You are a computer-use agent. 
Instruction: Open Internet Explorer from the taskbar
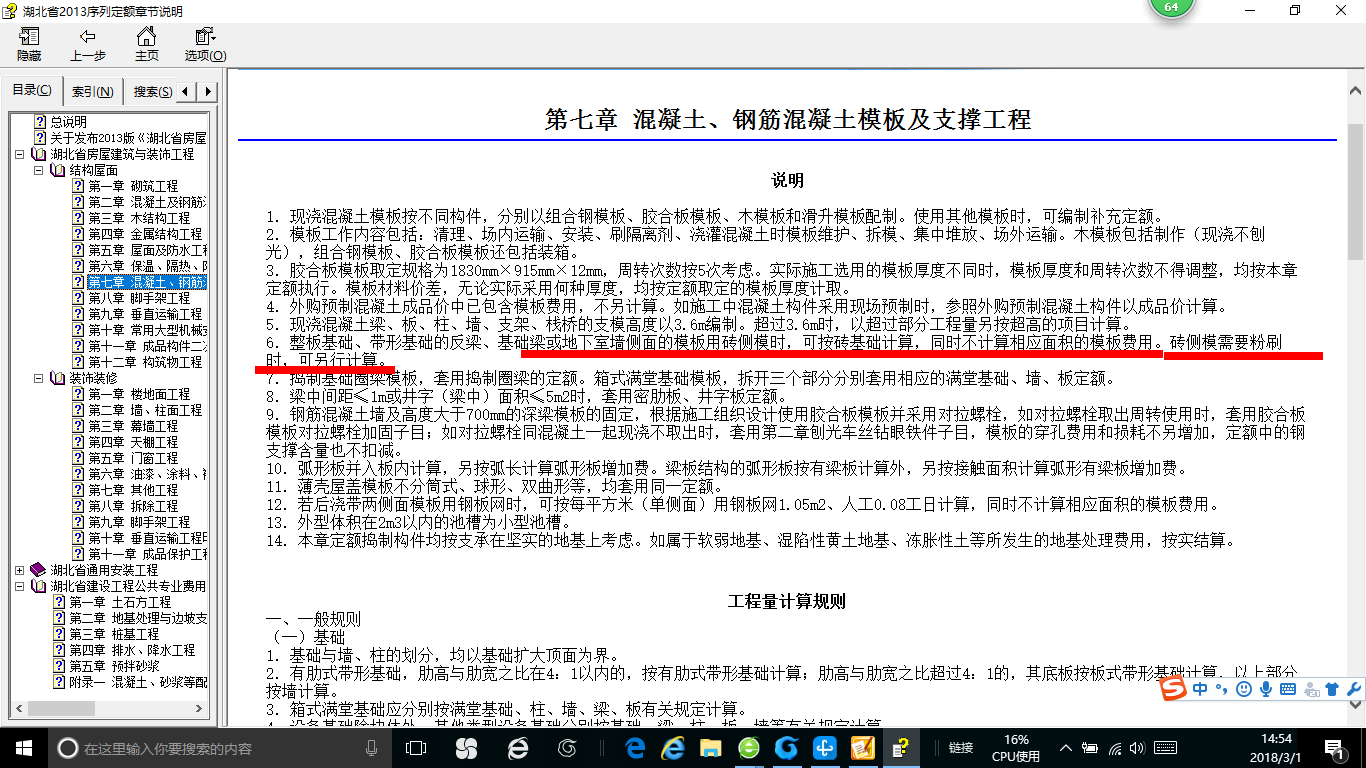click(673, 747)
